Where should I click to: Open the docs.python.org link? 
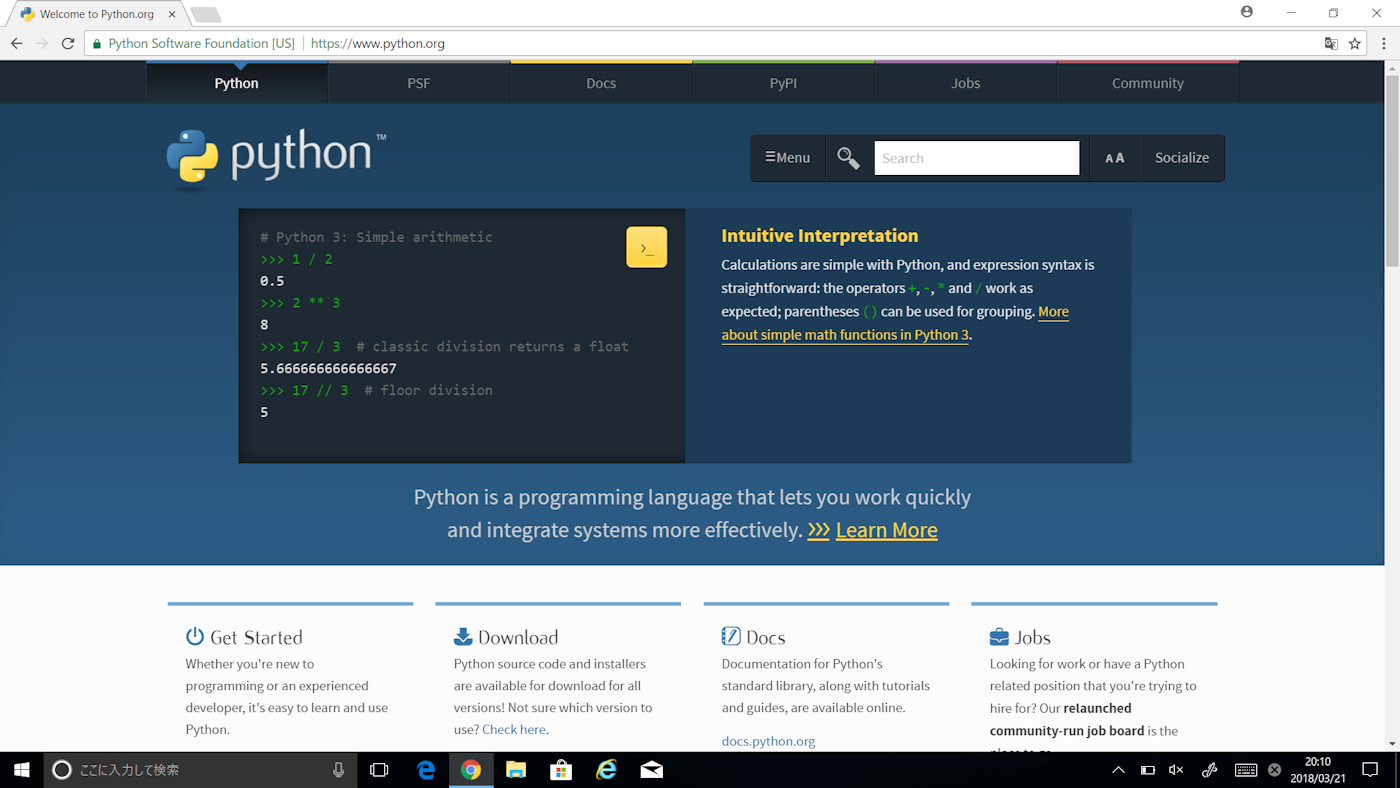pos(768,742)
